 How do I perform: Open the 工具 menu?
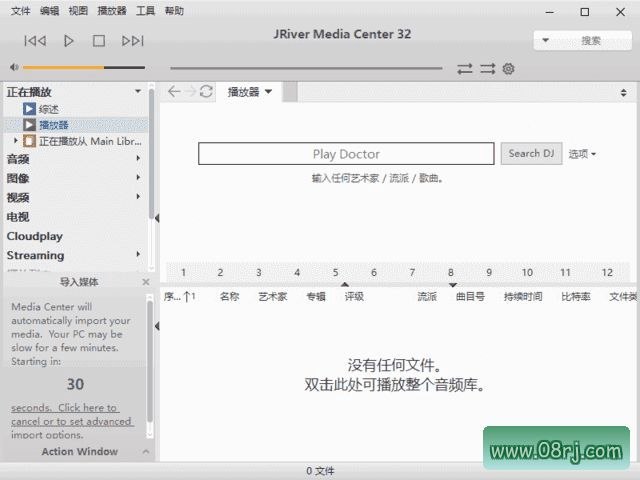tap(145, 11)
